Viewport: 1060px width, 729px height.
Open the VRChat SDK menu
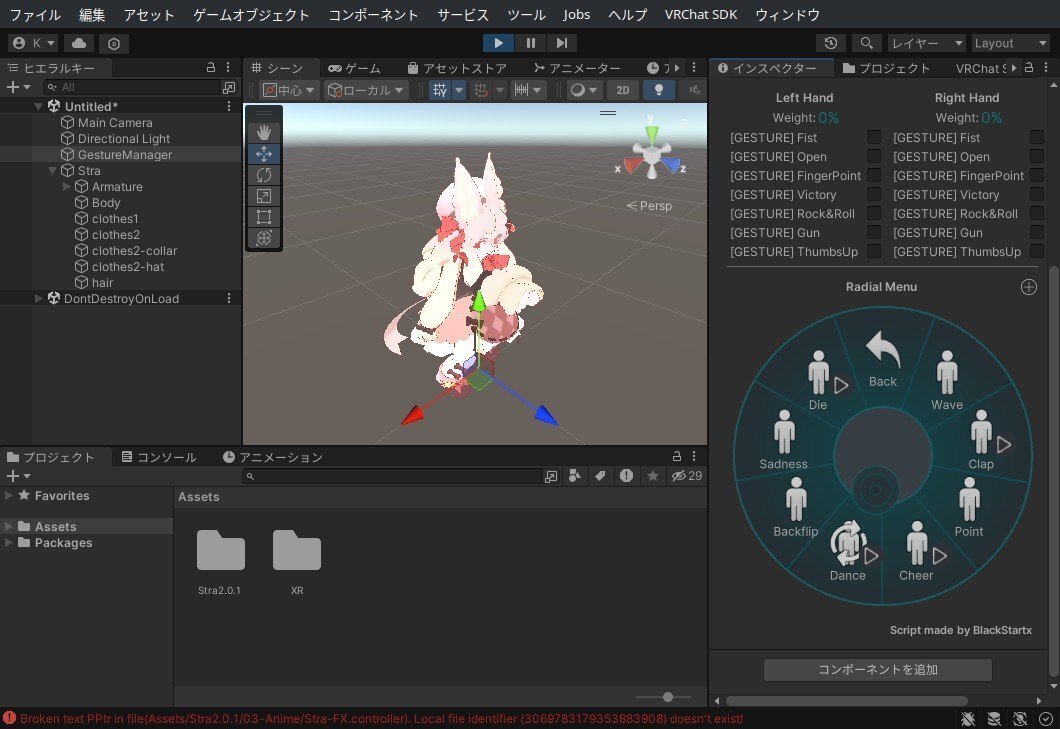point(700,14)
